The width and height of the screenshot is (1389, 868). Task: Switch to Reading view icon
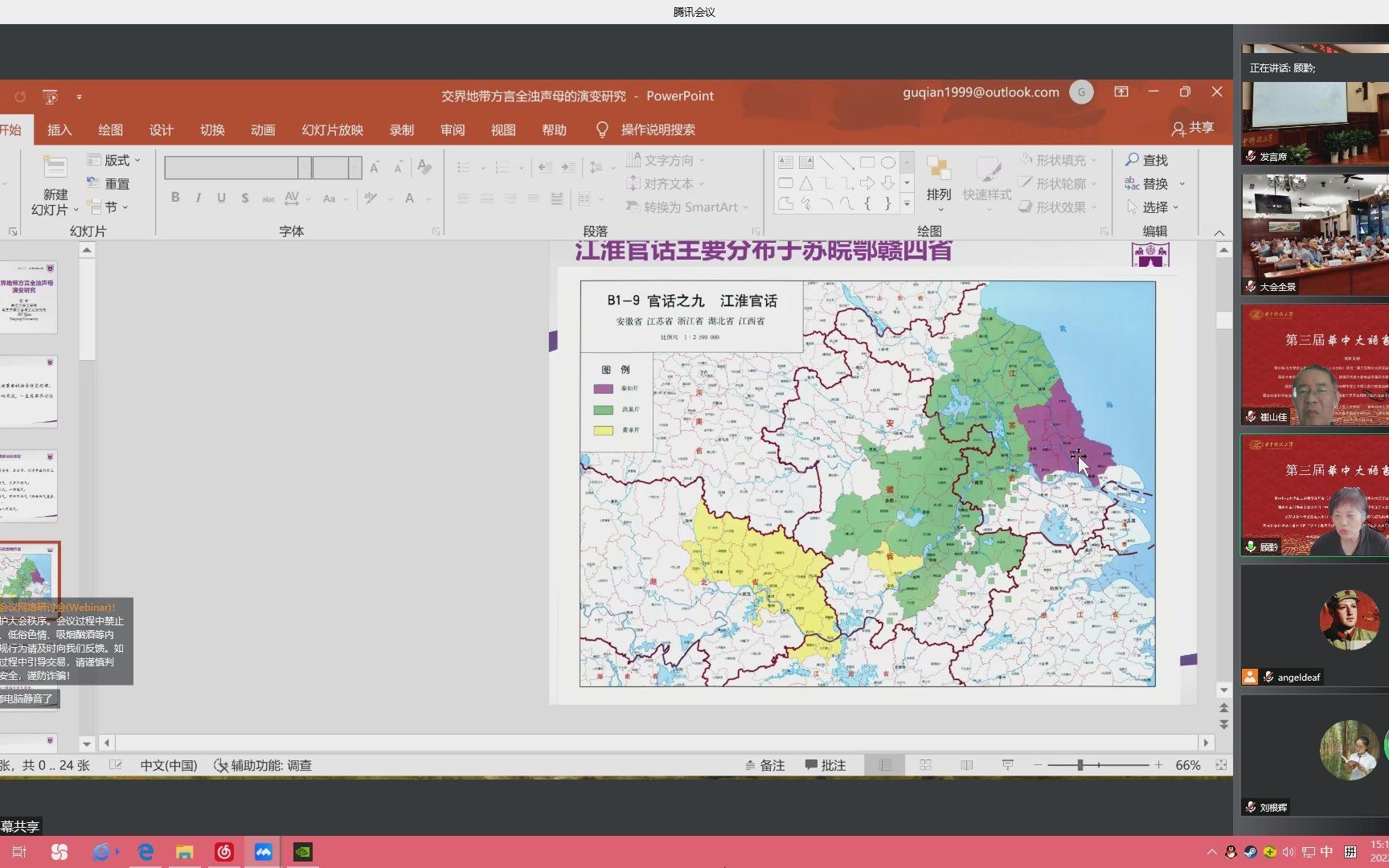click(x=966, y=765)
